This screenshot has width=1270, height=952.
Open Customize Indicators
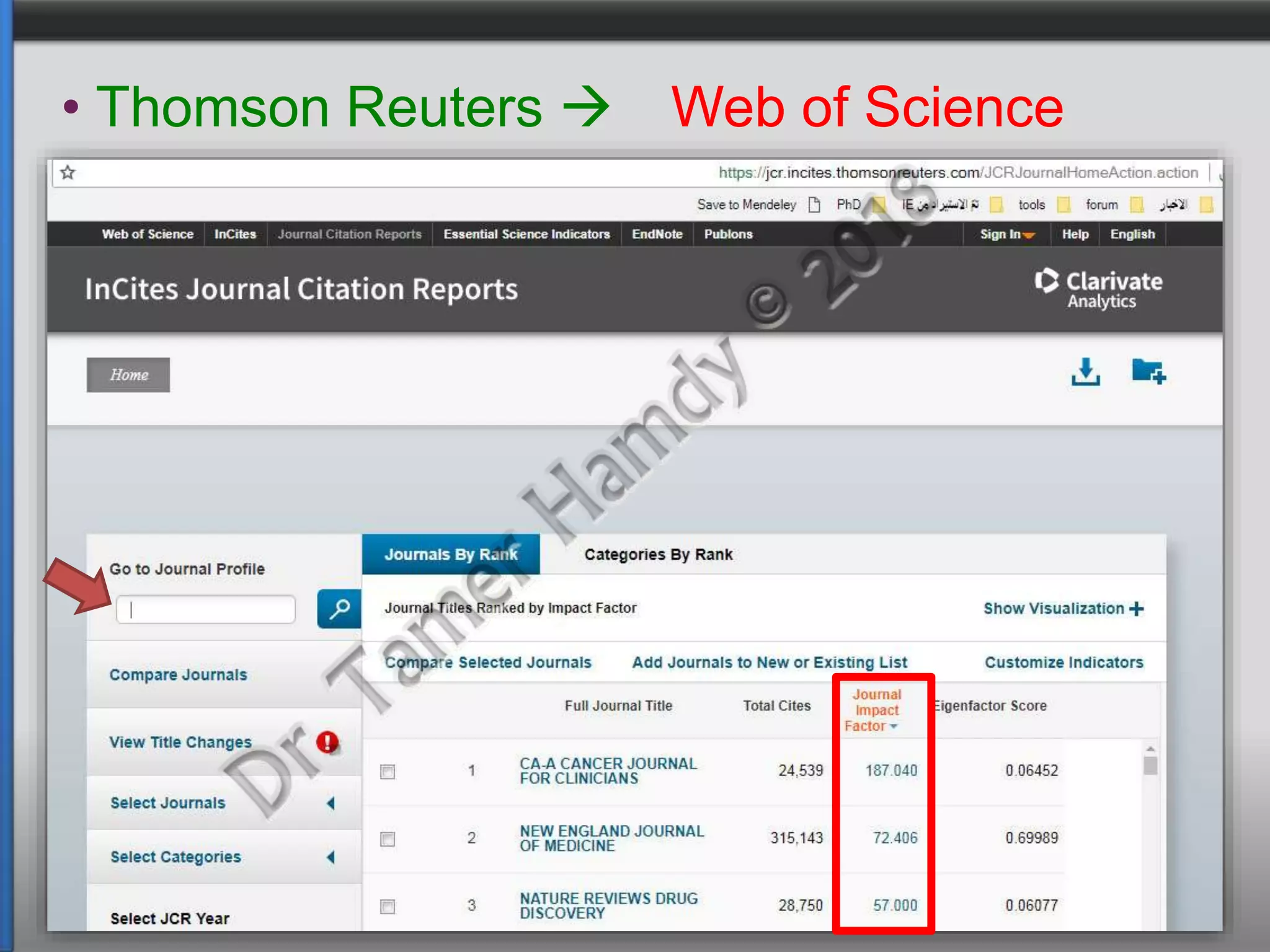click(1064, 663)
